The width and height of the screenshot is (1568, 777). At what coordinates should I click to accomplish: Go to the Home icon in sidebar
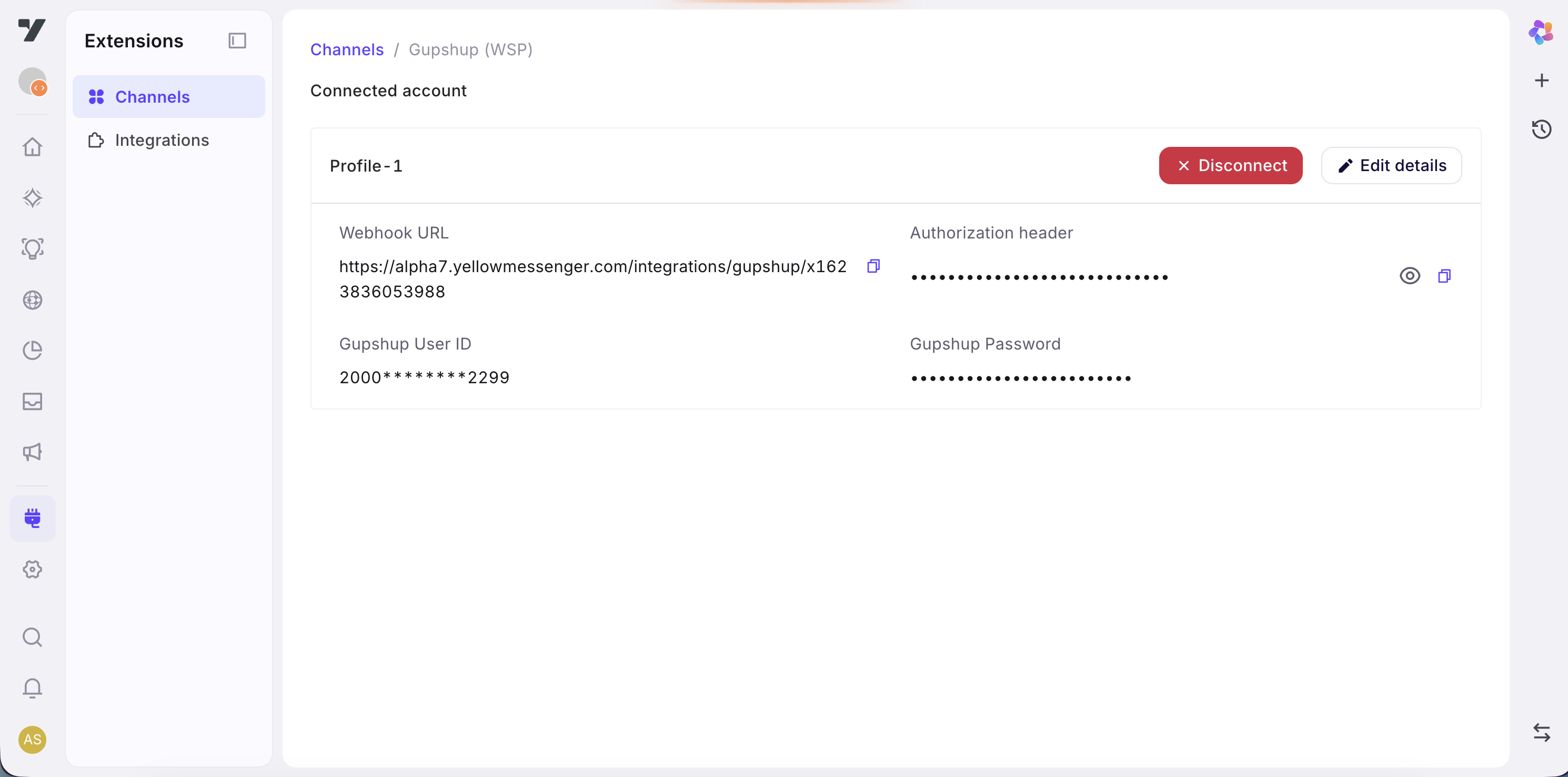point(32,147)
